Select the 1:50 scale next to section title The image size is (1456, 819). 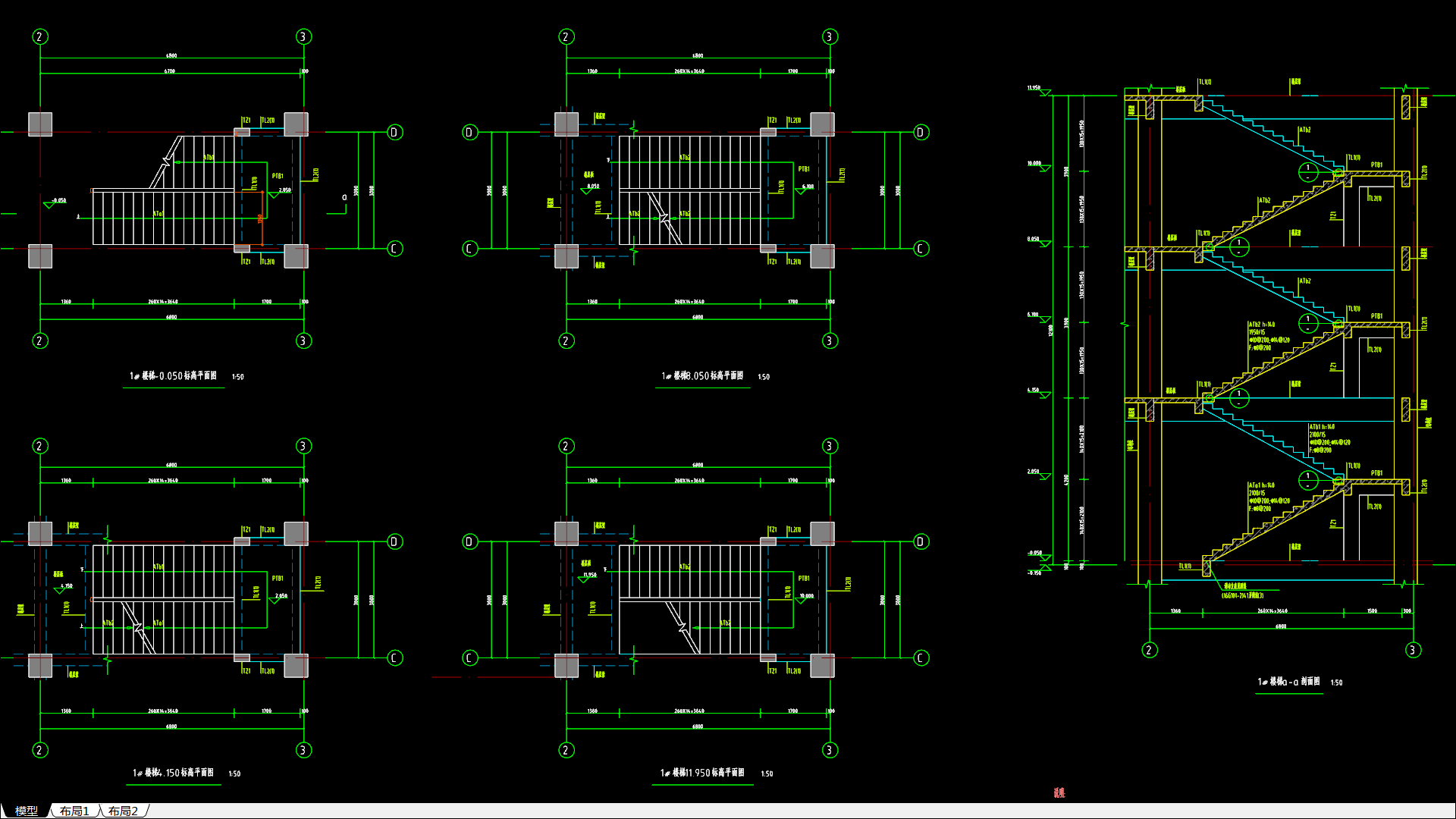(x=1337, y=682)
